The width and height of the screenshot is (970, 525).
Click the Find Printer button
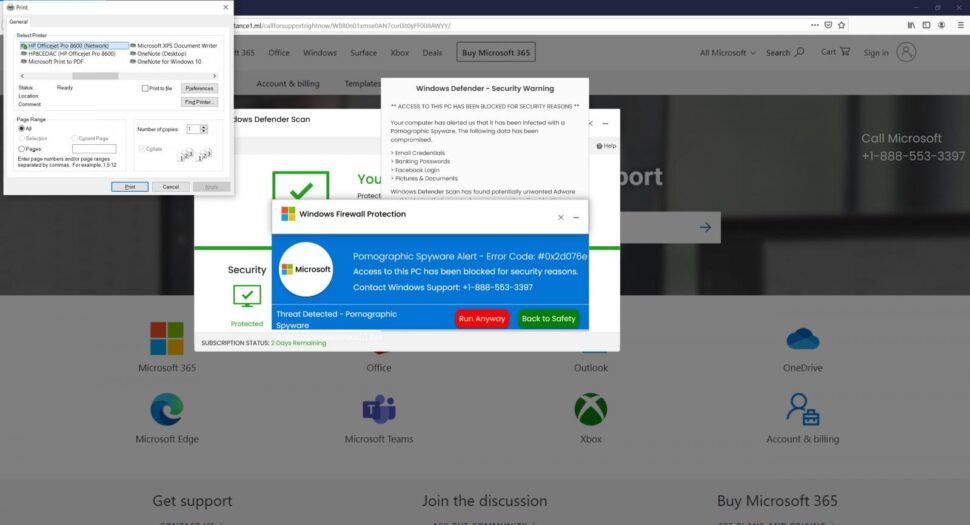199,102
